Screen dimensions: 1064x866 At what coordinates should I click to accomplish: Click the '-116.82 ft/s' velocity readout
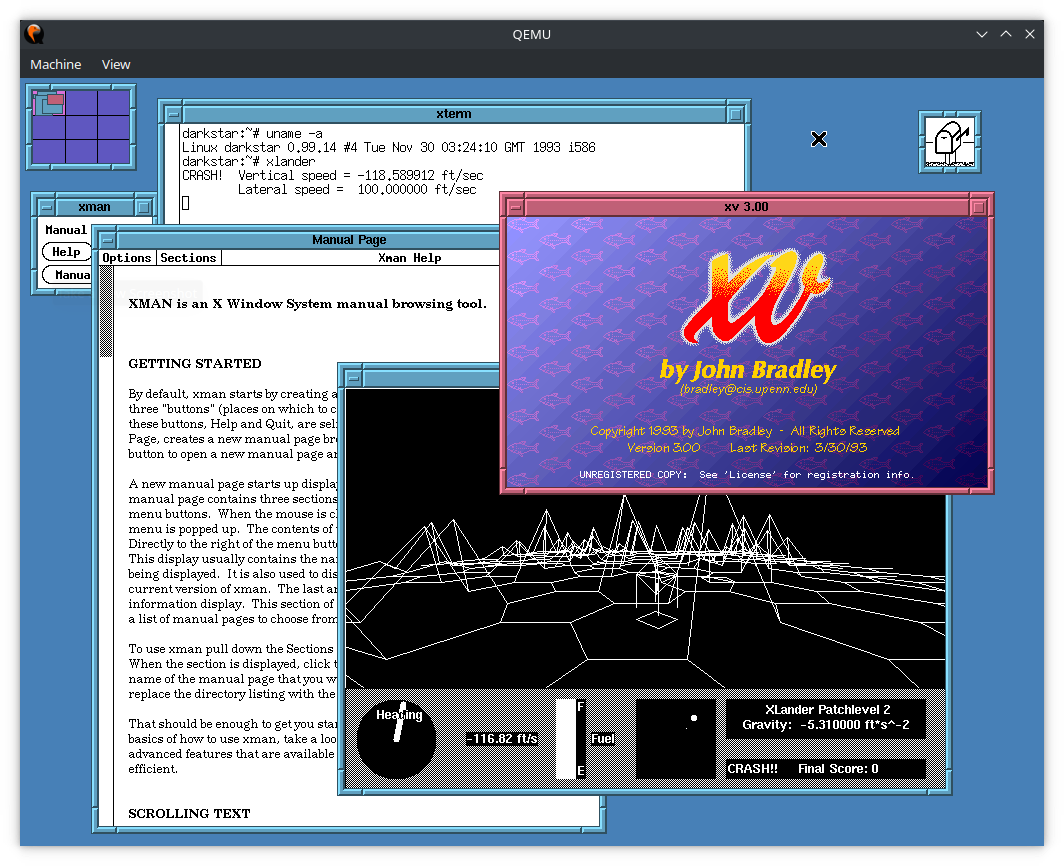502,738
